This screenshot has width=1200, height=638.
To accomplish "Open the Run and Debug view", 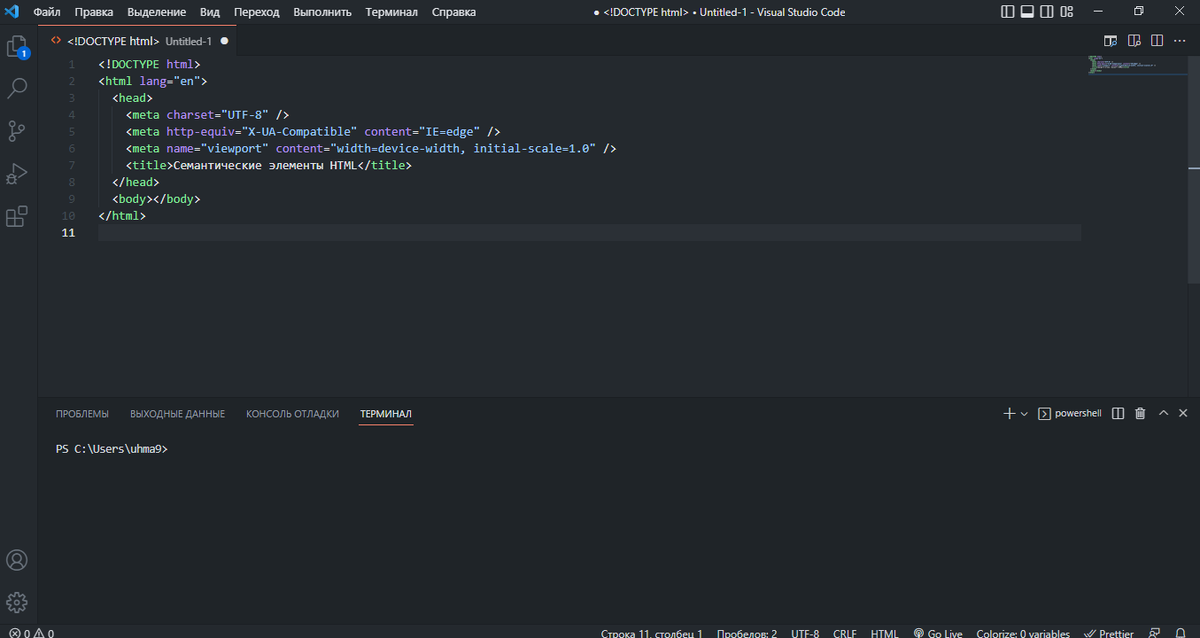I will pos(17,174).
